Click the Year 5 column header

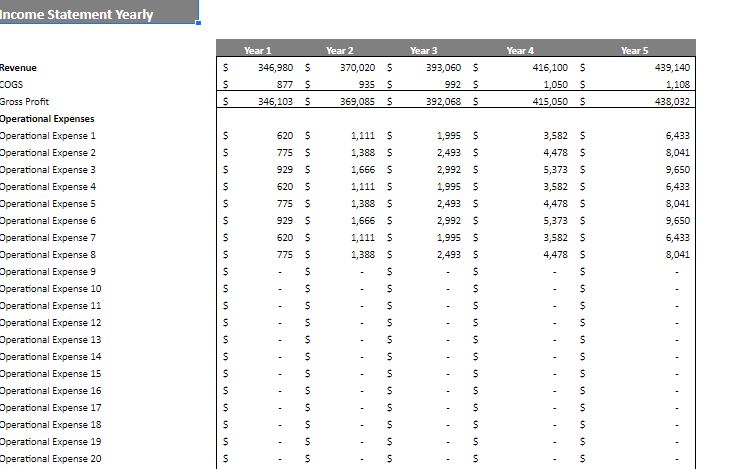tap(634, 50)
